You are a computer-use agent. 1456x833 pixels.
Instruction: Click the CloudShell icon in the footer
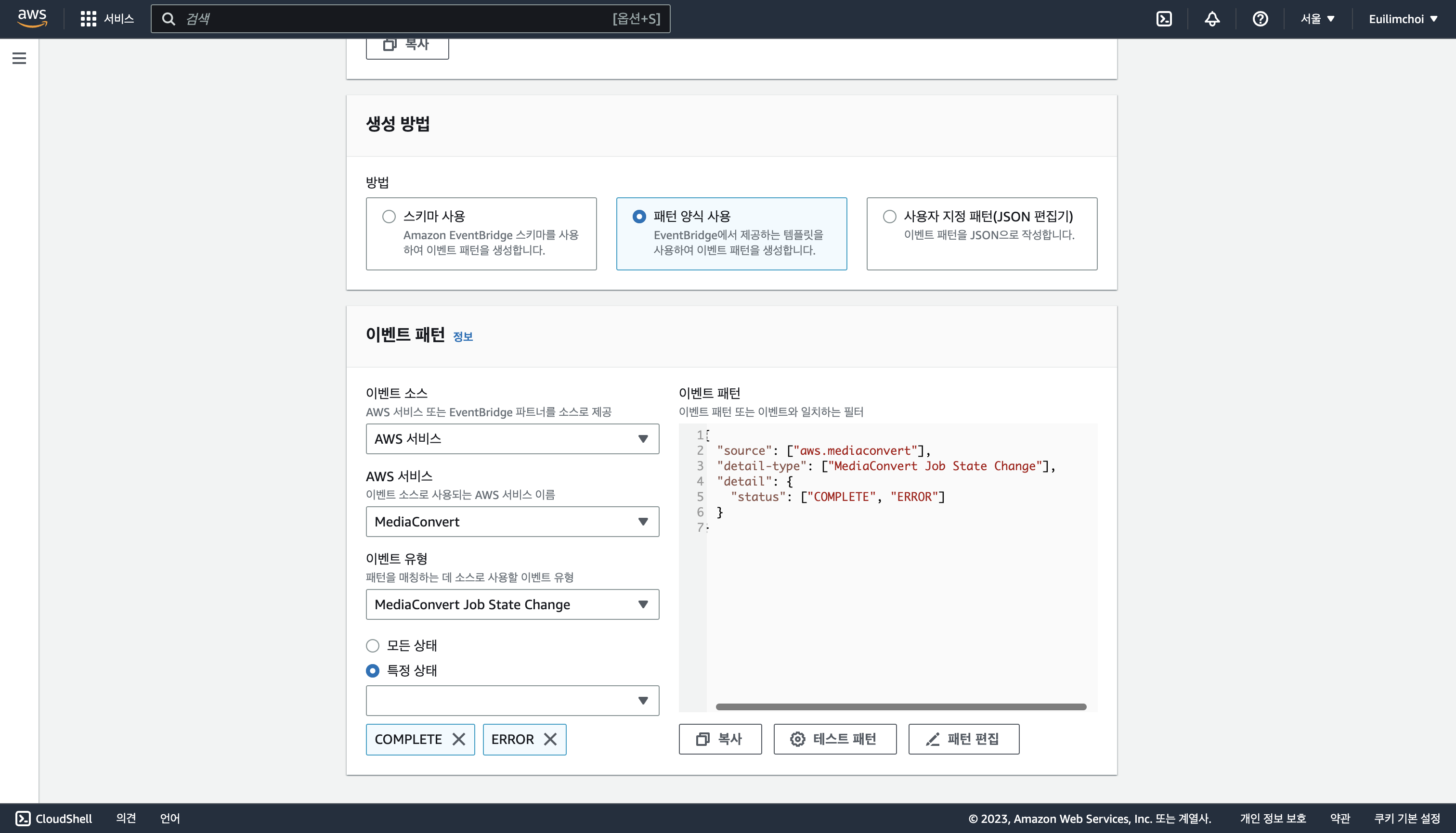coord(23,818)
